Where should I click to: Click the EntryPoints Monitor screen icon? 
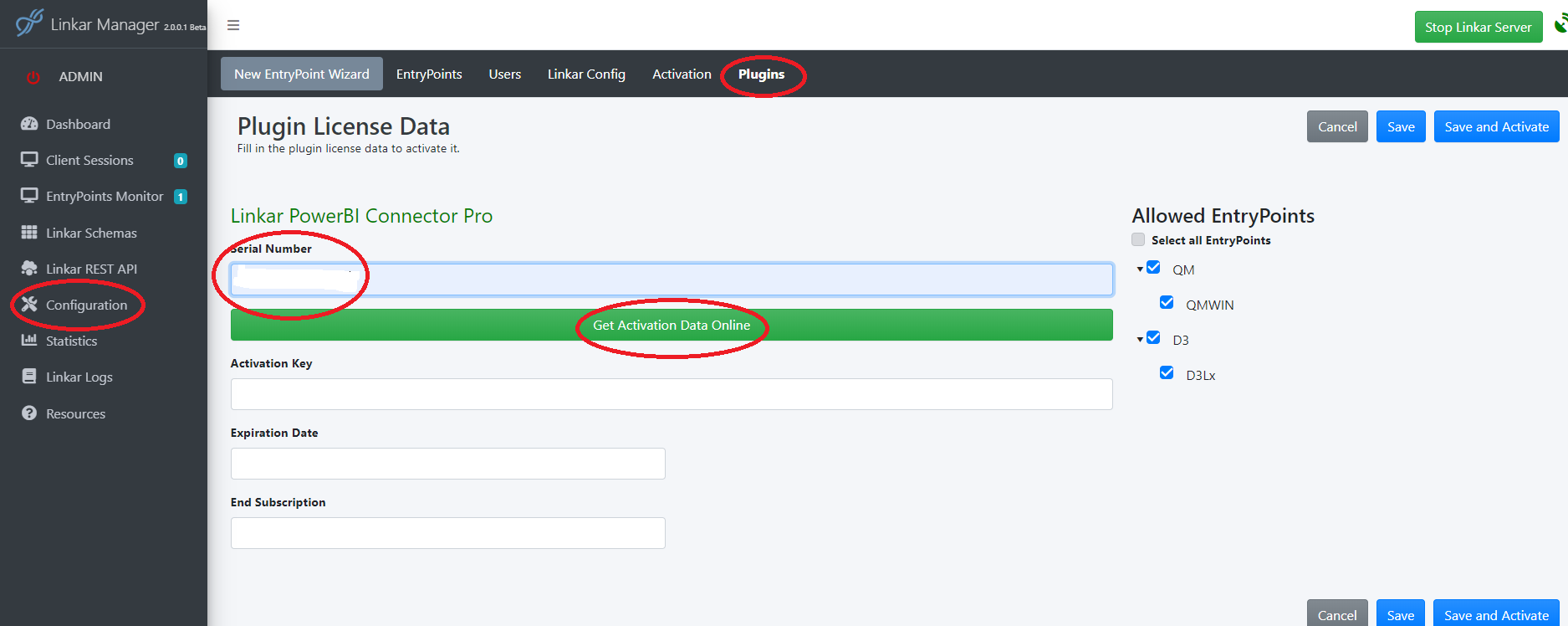(29, 196)
